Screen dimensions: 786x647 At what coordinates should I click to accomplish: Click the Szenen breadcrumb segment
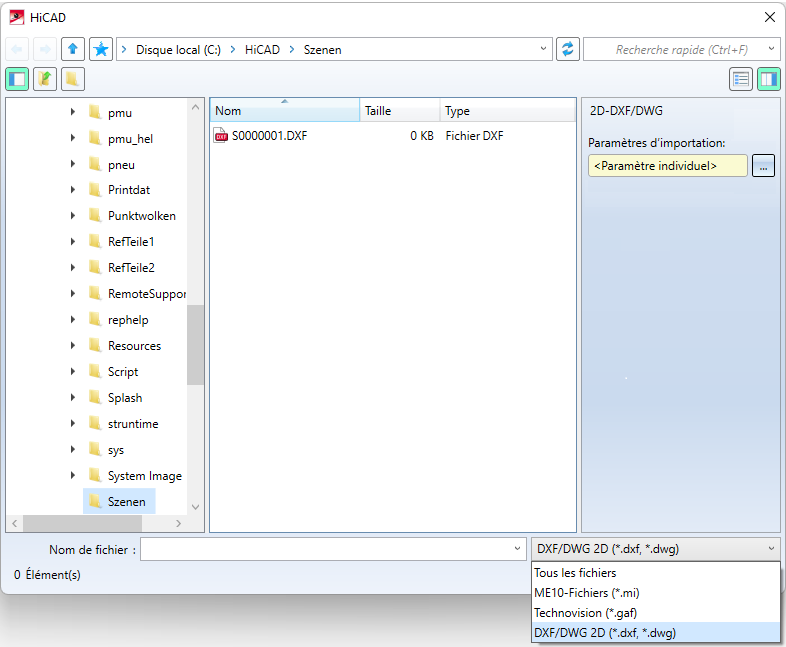[x=322, y=50]
